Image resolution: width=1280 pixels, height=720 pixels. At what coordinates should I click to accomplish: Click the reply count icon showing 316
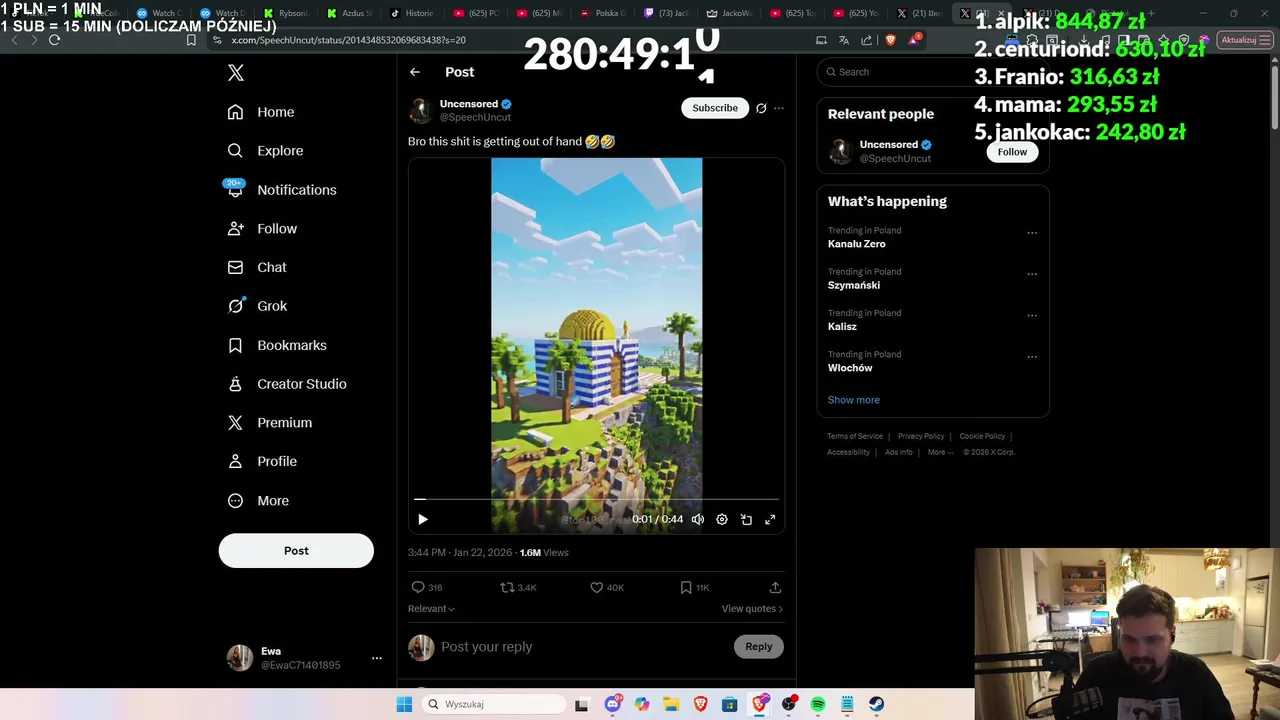tap(427, 587)
